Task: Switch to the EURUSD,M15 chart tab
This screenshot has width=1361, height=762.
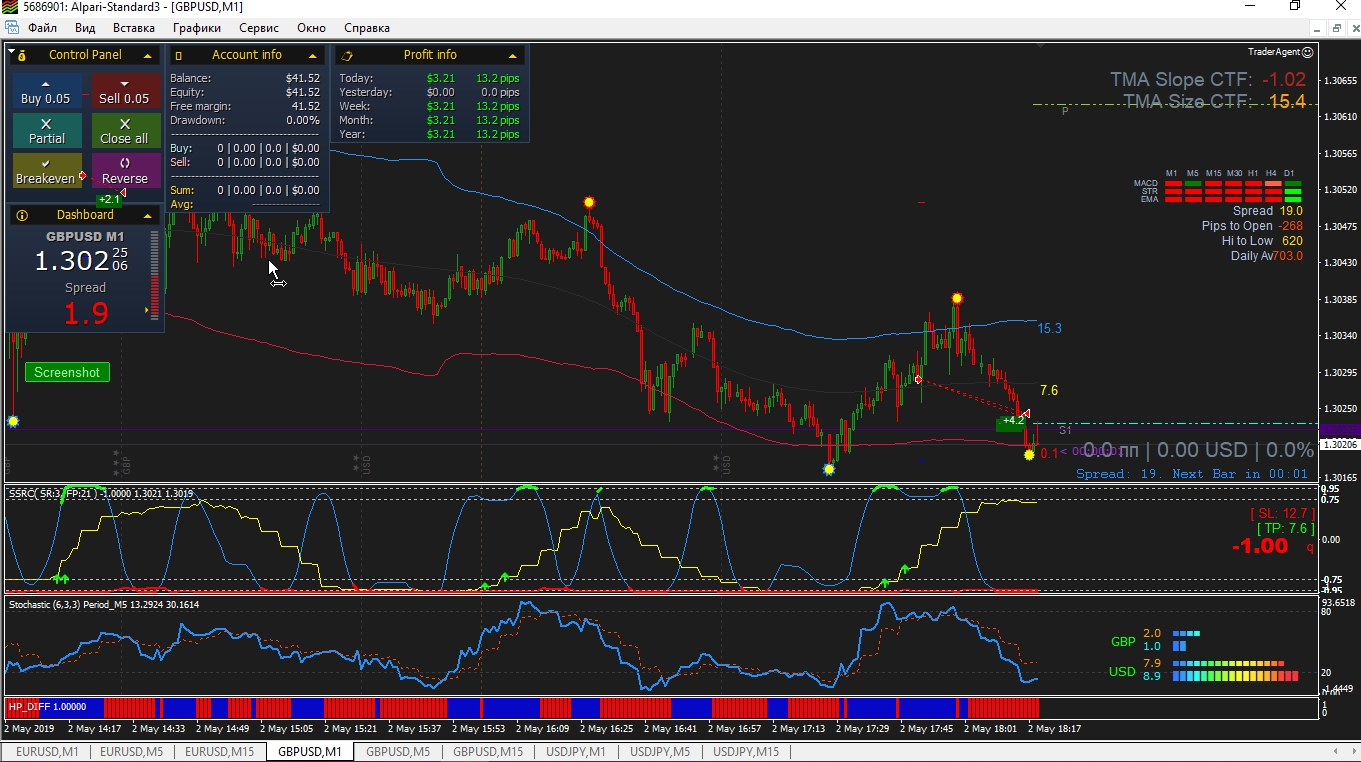Action: [x=220, y=752]
